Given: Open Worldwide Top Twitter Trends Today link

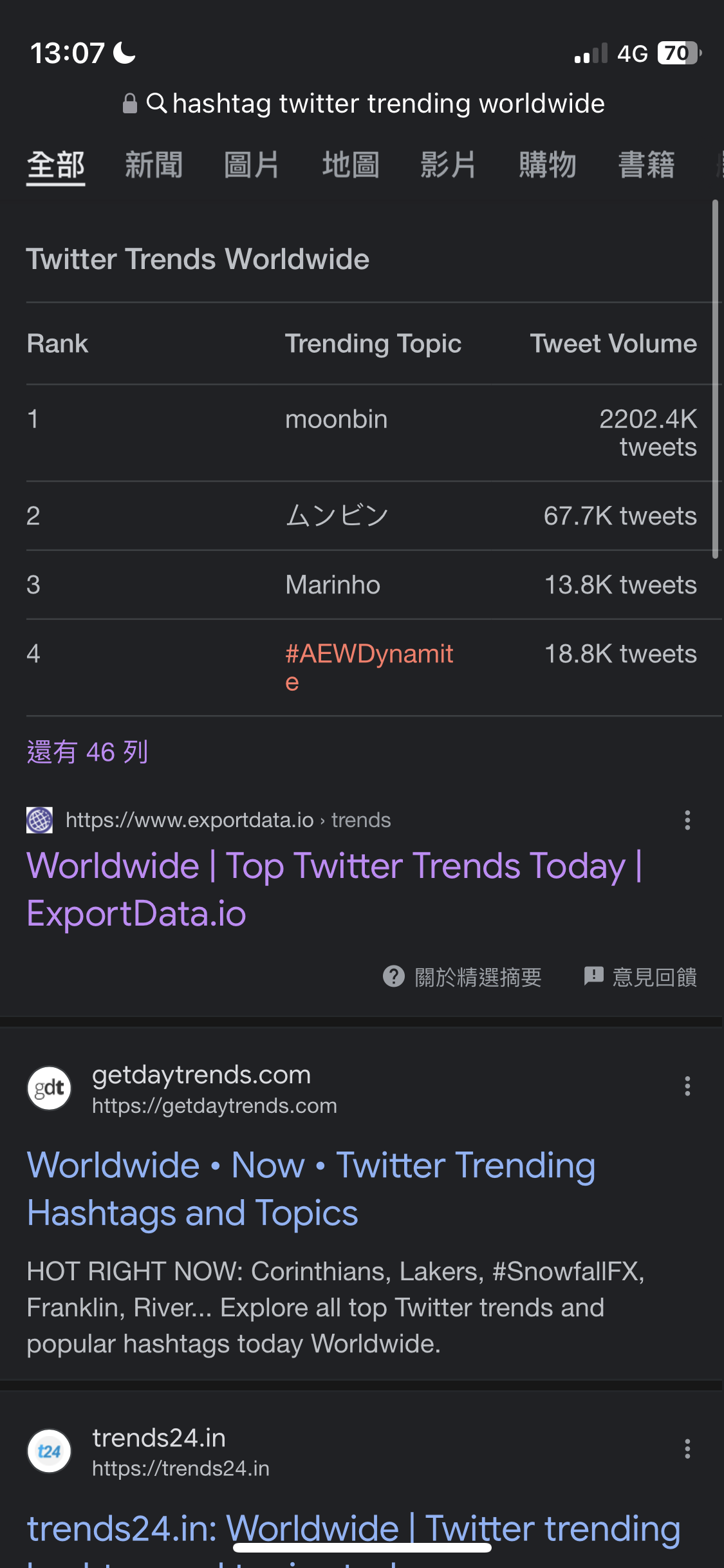Looking at the screenshot, I should pos(335,890).
